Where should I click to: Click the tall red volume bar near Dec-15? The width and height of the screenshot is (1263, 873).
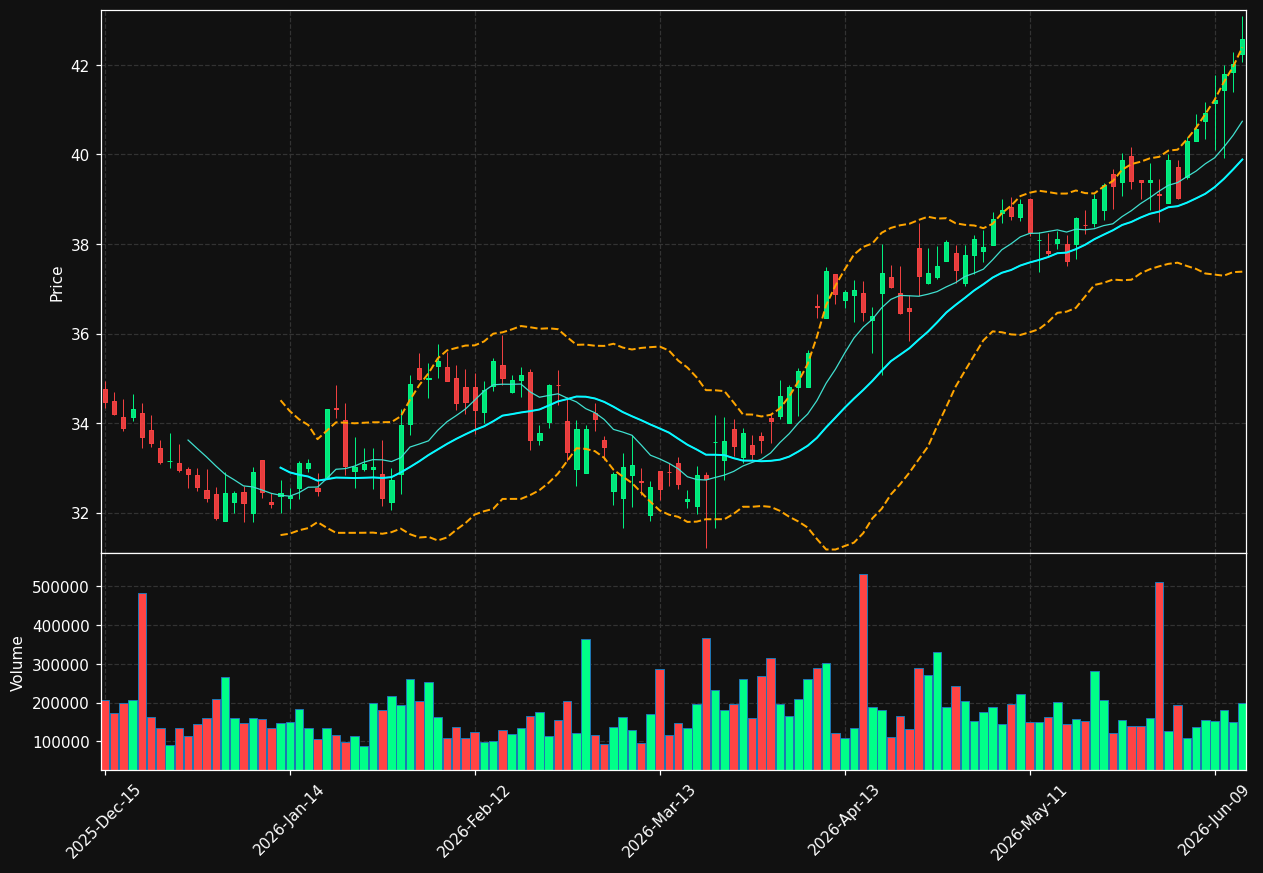pos(142,681)
